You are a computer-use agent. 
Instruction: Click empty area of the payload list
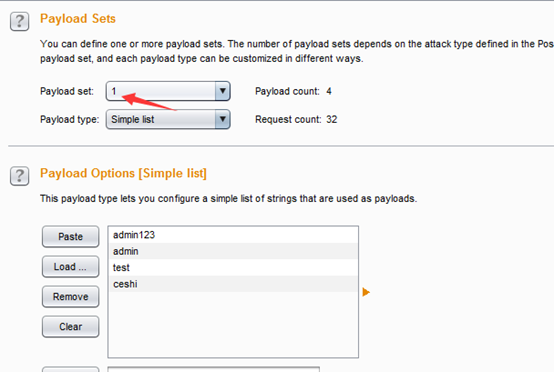tap(233, 324)
